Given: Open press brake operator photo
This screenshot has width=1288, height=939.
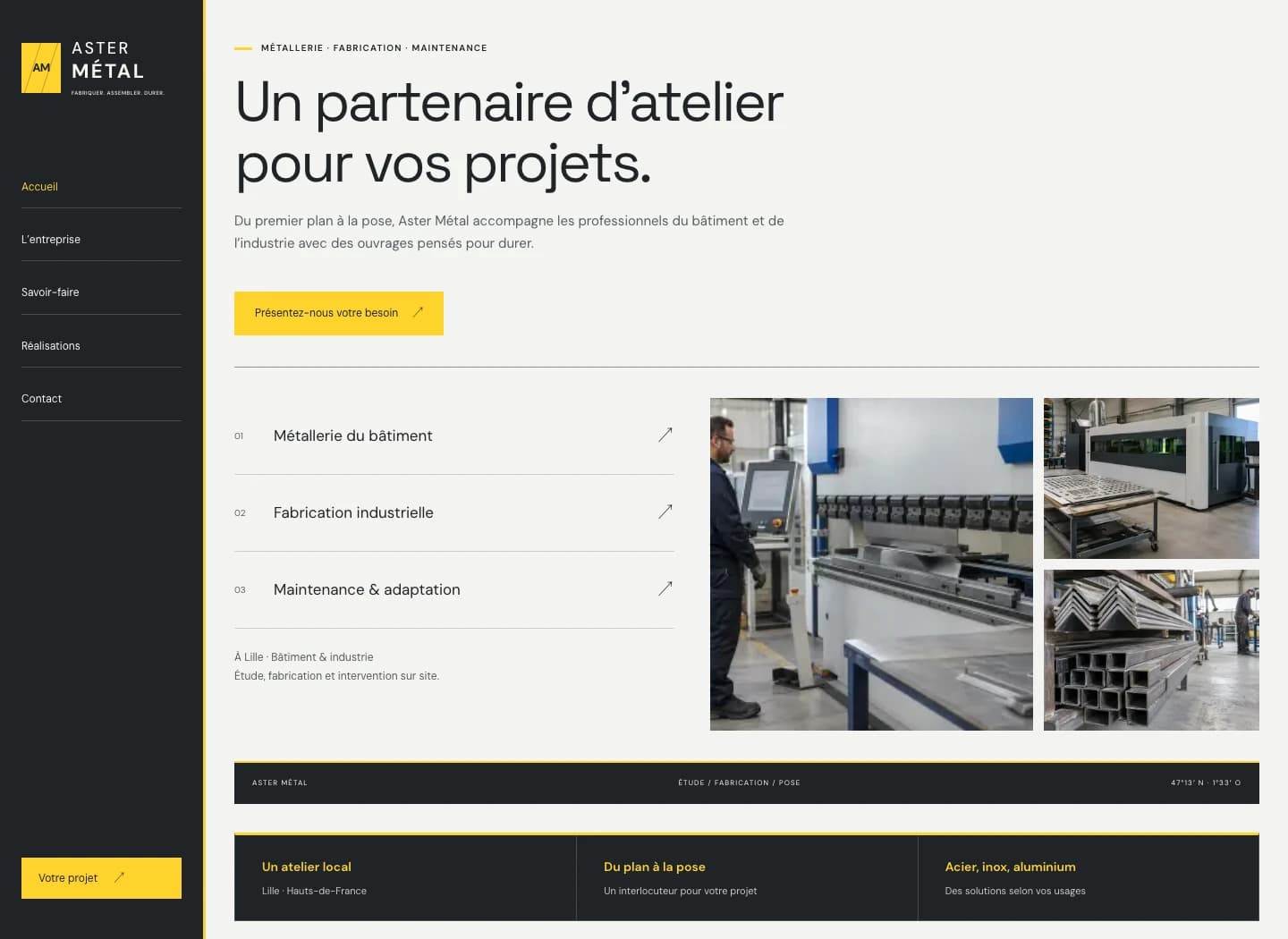Looking at the screenshot, I should tap(871, 564).
